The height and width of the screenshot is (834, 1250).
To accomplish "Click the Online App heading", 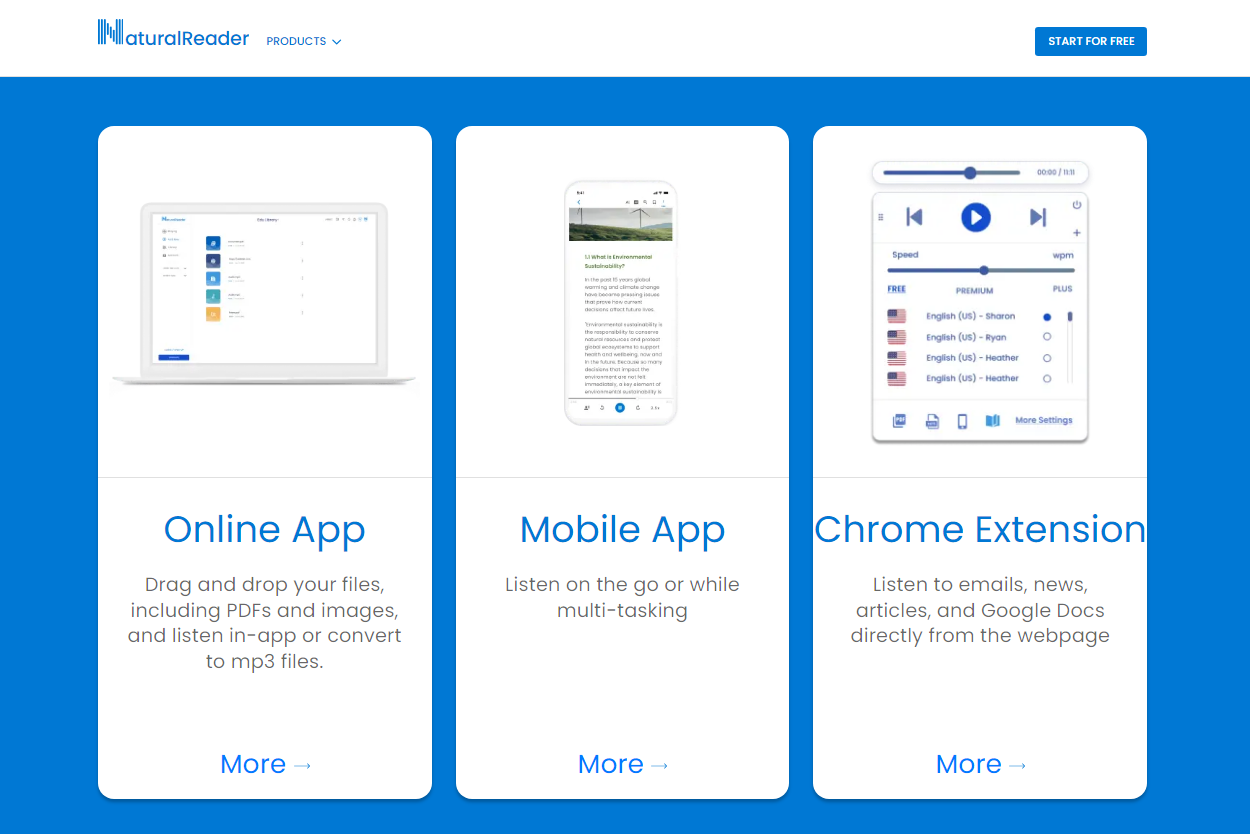I will 265,530.
